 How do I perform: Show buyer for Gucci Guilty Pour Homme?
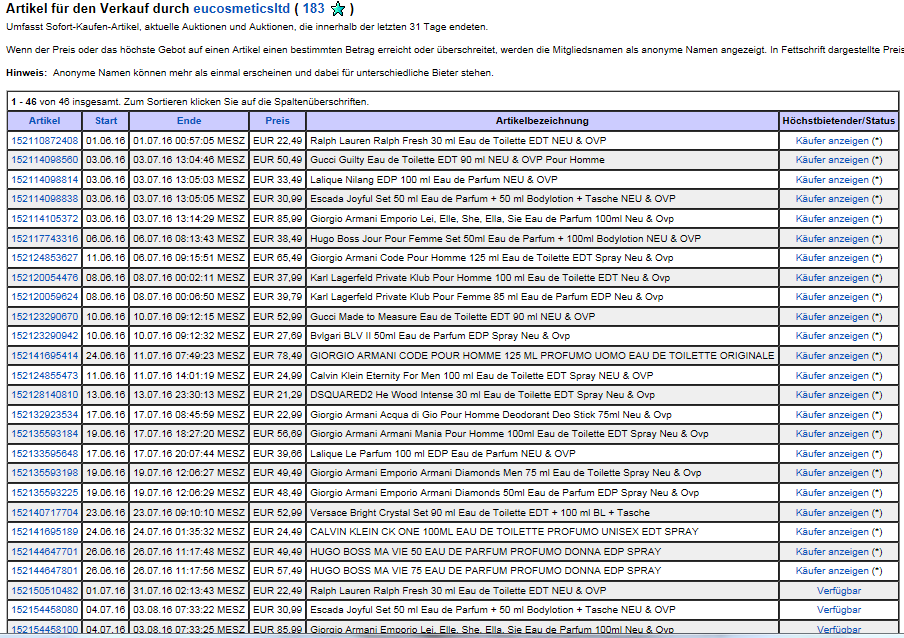click(832, 160)
